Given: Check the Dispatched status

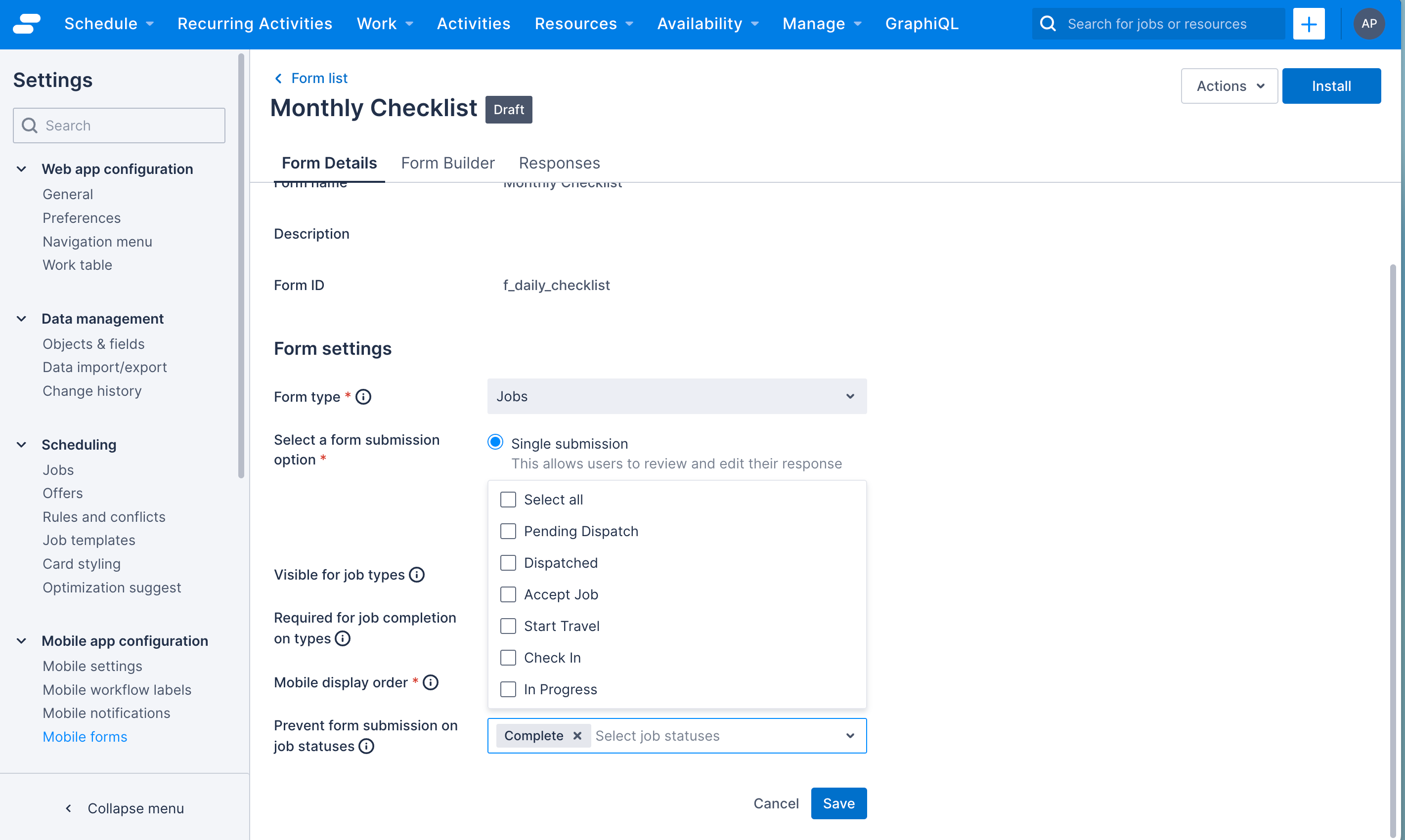Looking at the screenshot, I should coord(508,563).
